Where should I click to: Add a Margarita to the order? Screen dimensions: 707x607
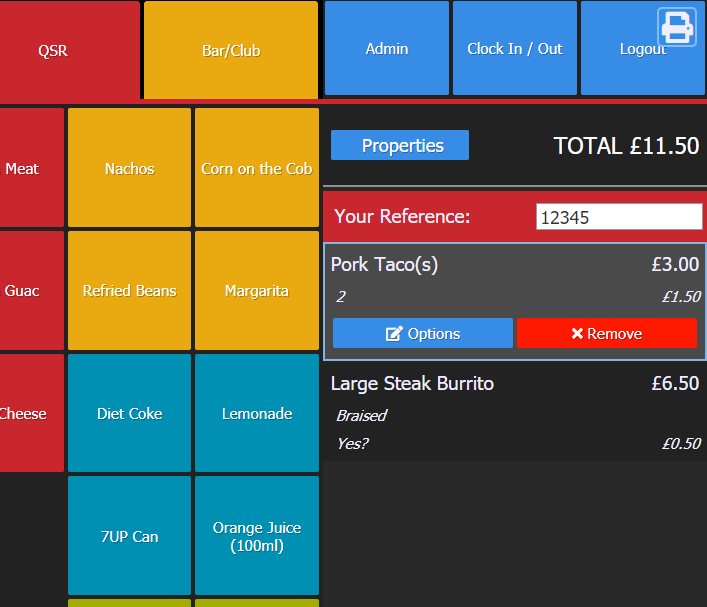[x=257, y=290]
